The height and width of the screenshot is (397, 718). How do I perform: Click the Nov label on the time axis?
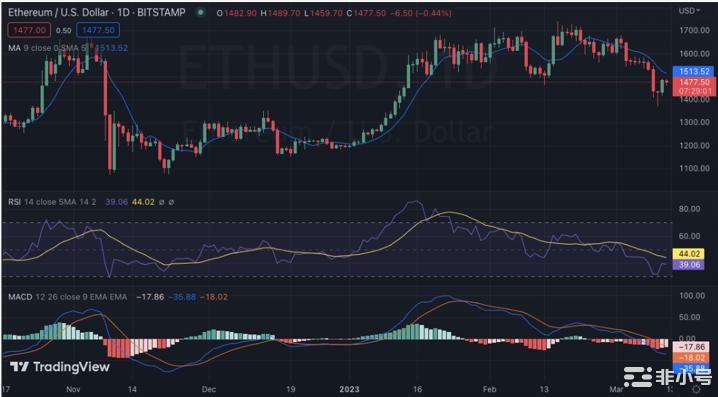pos(73,390)
